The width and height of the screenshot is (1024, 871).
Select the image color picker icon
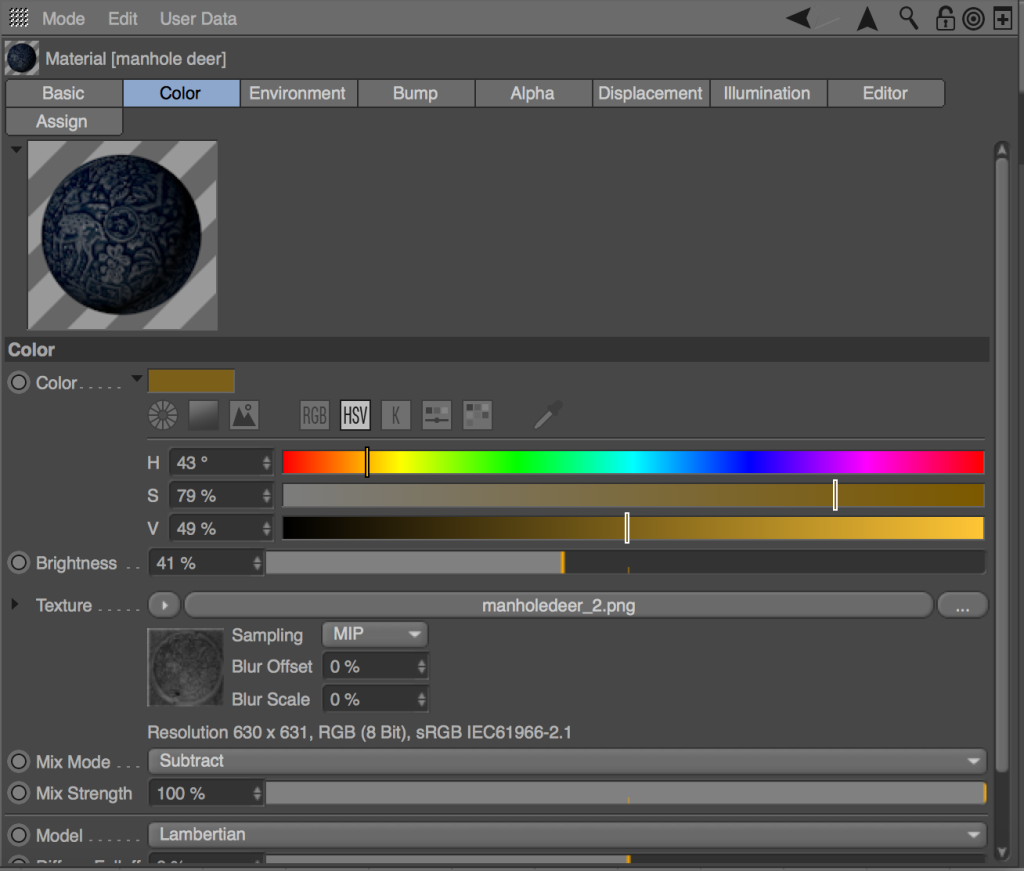[244, 415]
